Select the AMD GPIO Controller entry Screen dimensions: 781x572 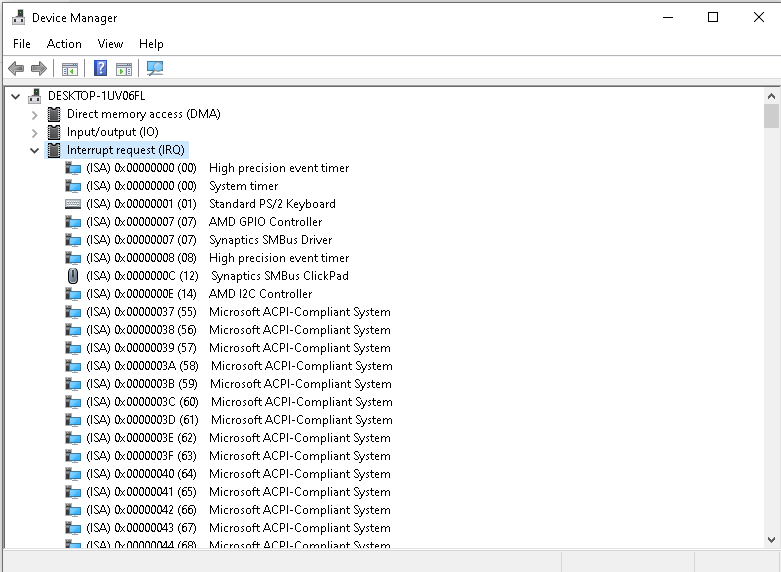(x=265, y=222)
